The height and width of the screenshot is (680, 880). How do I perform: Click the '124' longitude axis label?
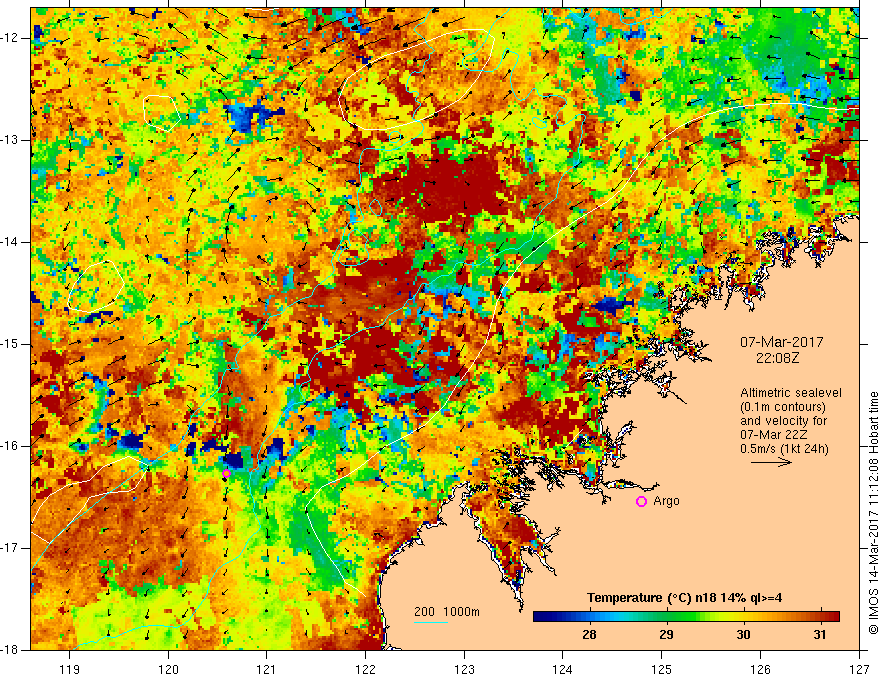[x=563, y=669]
